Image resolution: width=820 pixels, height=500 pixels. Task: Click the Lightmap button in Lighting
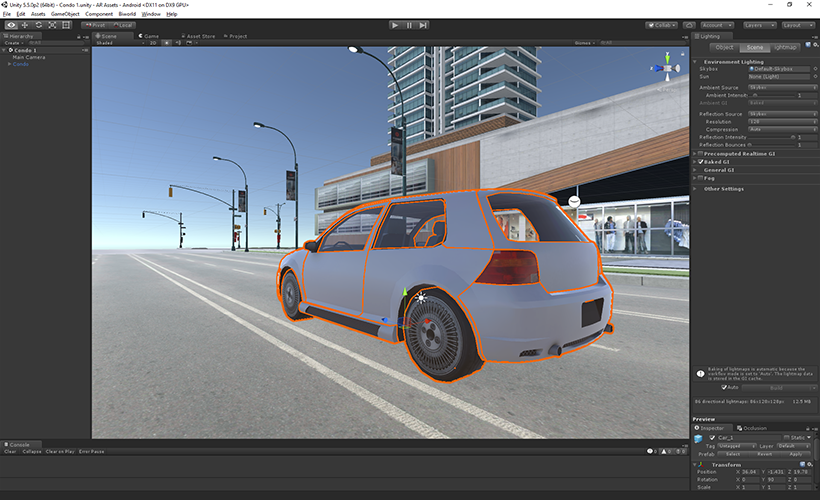click(784, 47)
